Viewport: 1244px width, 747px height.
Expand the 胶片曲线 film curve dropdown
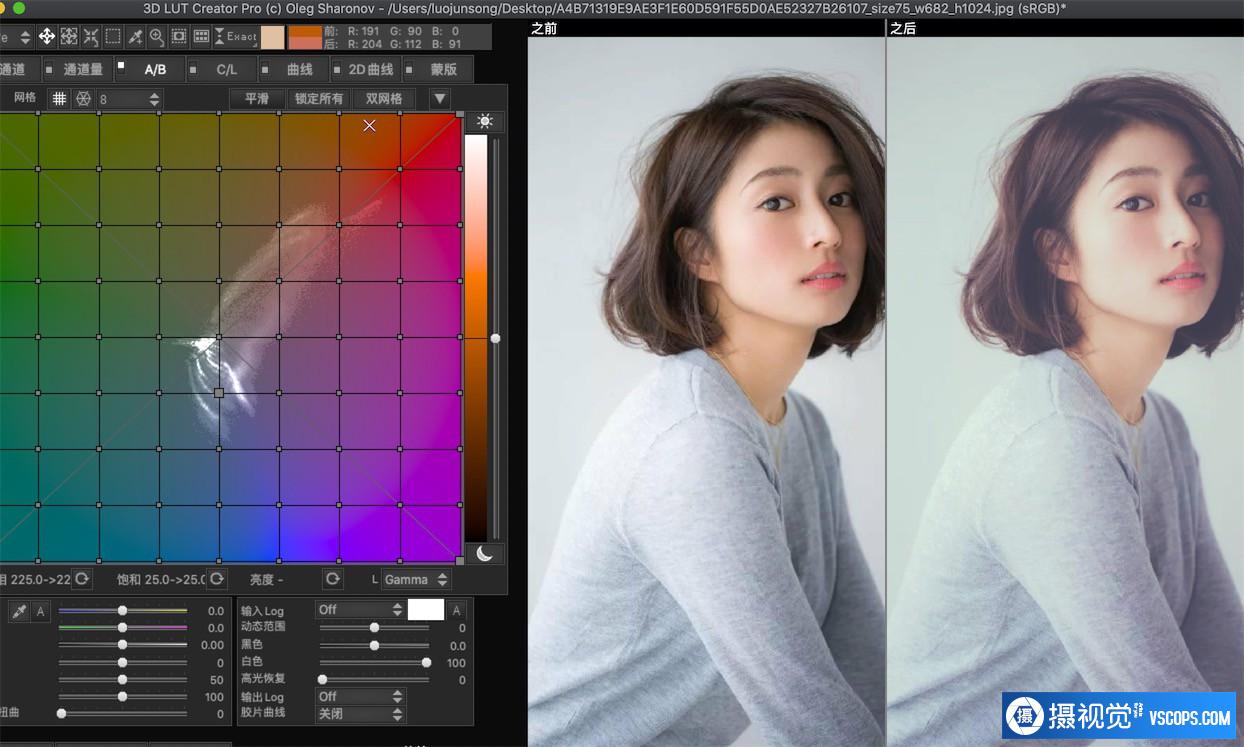coord(360,714)
